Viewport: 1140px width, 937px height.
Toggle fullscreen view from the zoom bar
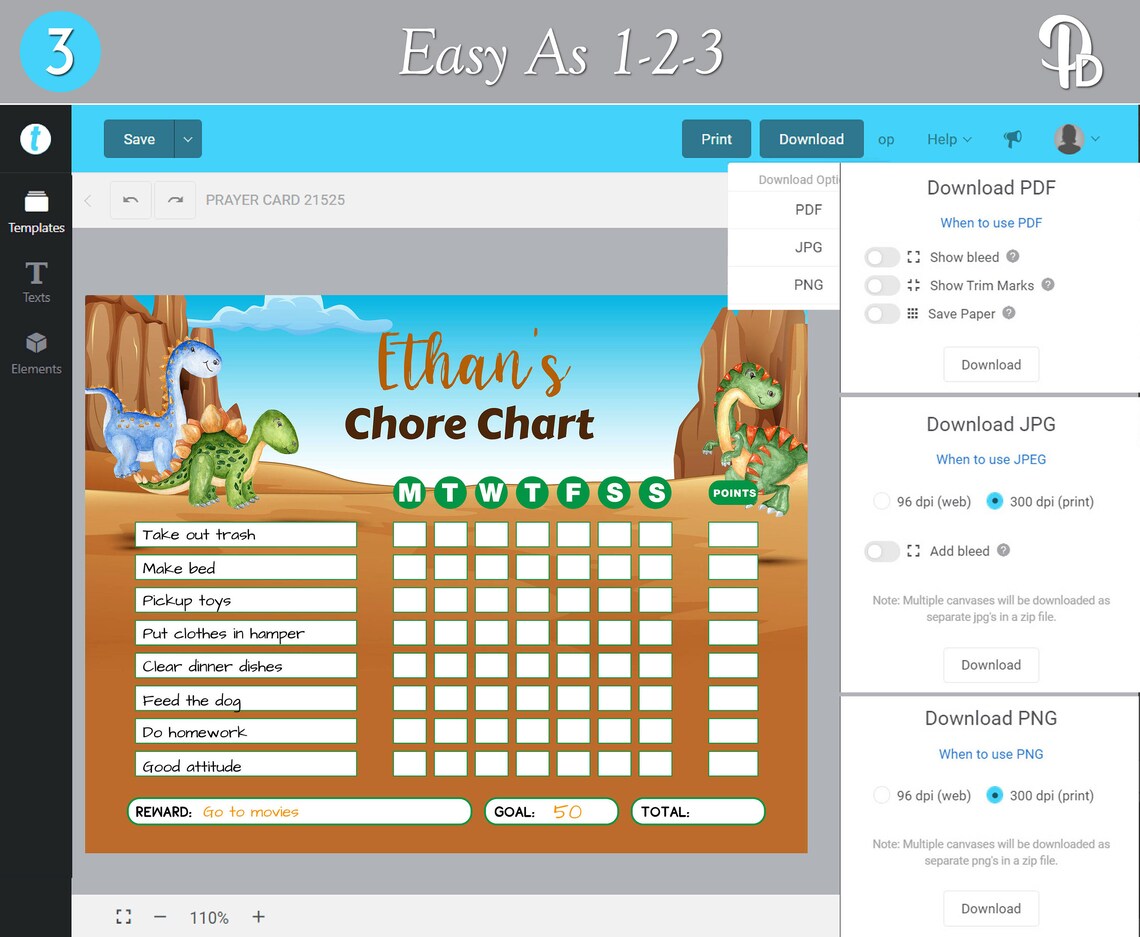point(123,916)
